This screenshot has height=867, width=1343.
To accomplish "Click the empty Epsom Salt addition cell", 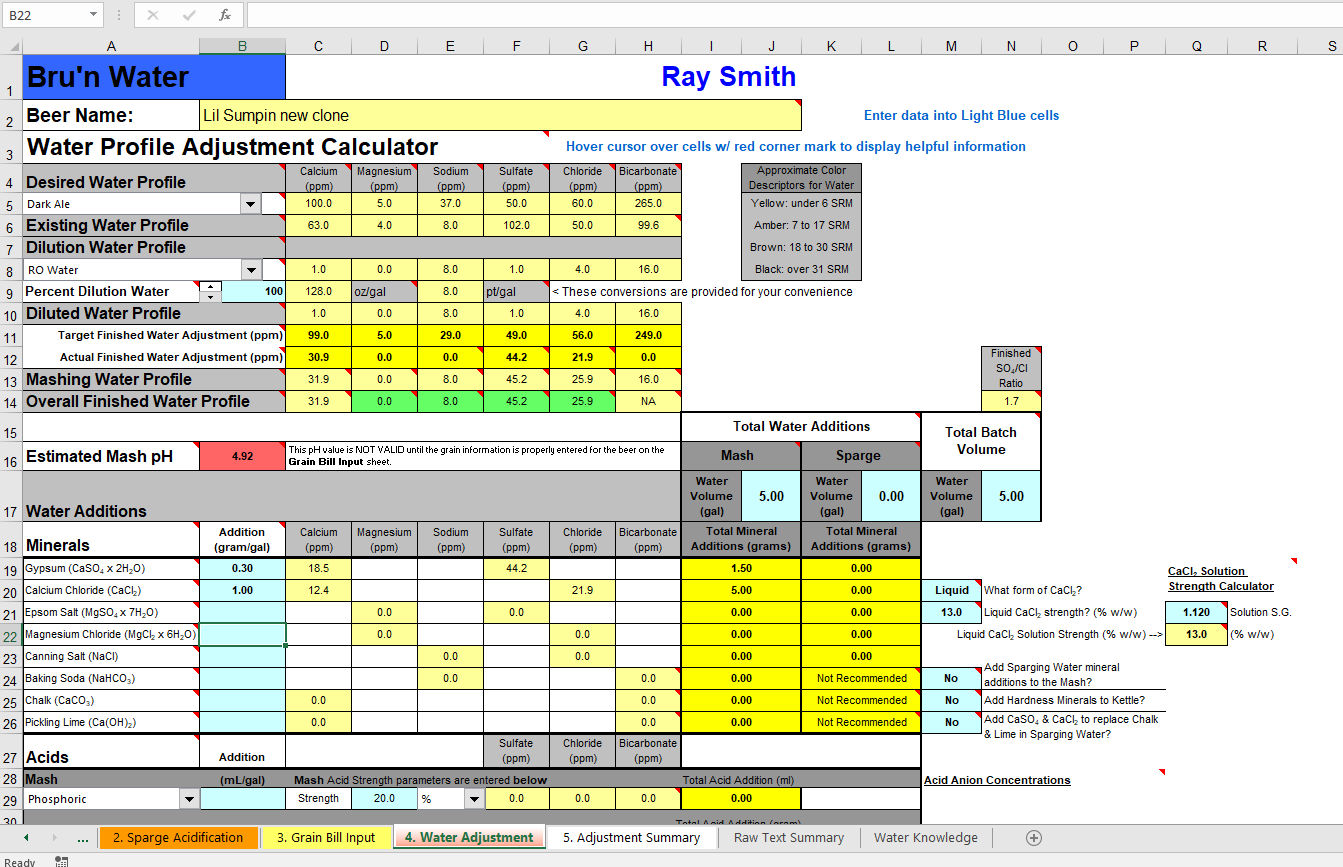I will pos(242,612).
